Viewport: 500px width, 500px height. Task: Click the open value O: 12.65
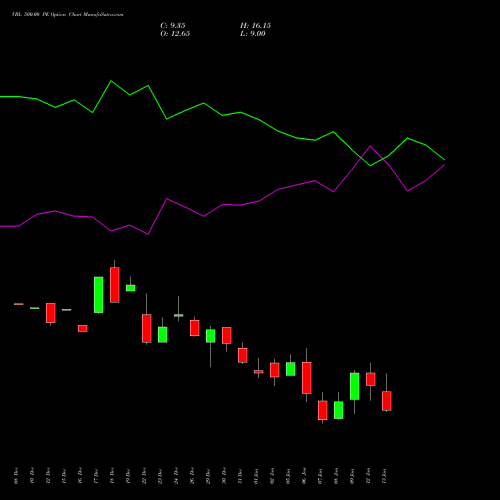(x=175, y=34)
